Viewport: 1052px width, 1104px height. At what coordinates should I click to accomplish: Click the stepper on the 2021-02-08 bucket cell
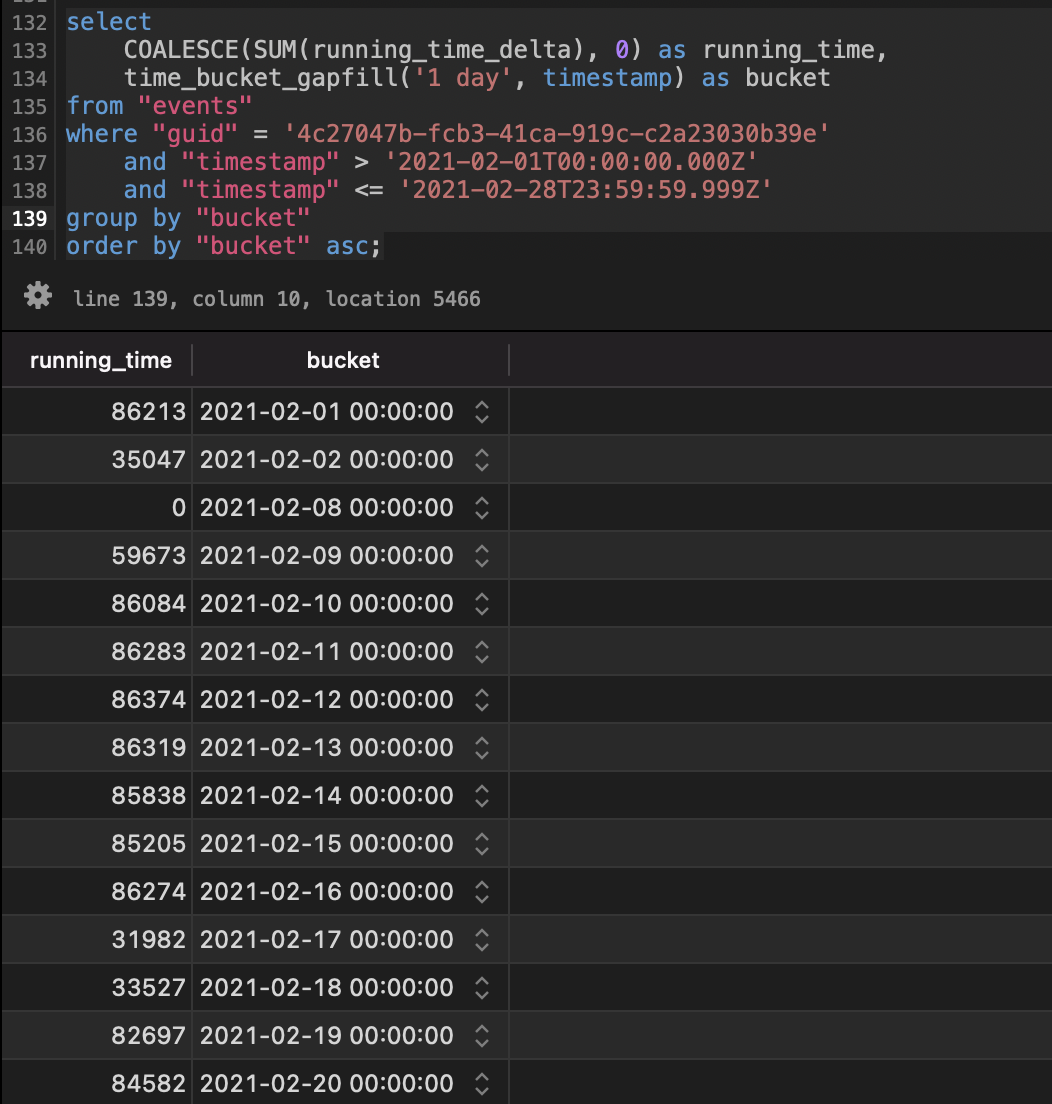[481, 507]
